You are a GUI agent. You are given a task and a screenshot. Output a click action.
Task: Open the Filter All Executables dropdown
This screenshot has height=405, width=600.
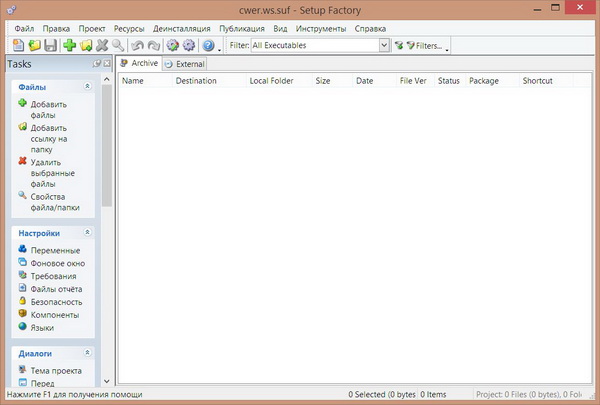pyautogui.click(x=384, y=46)
